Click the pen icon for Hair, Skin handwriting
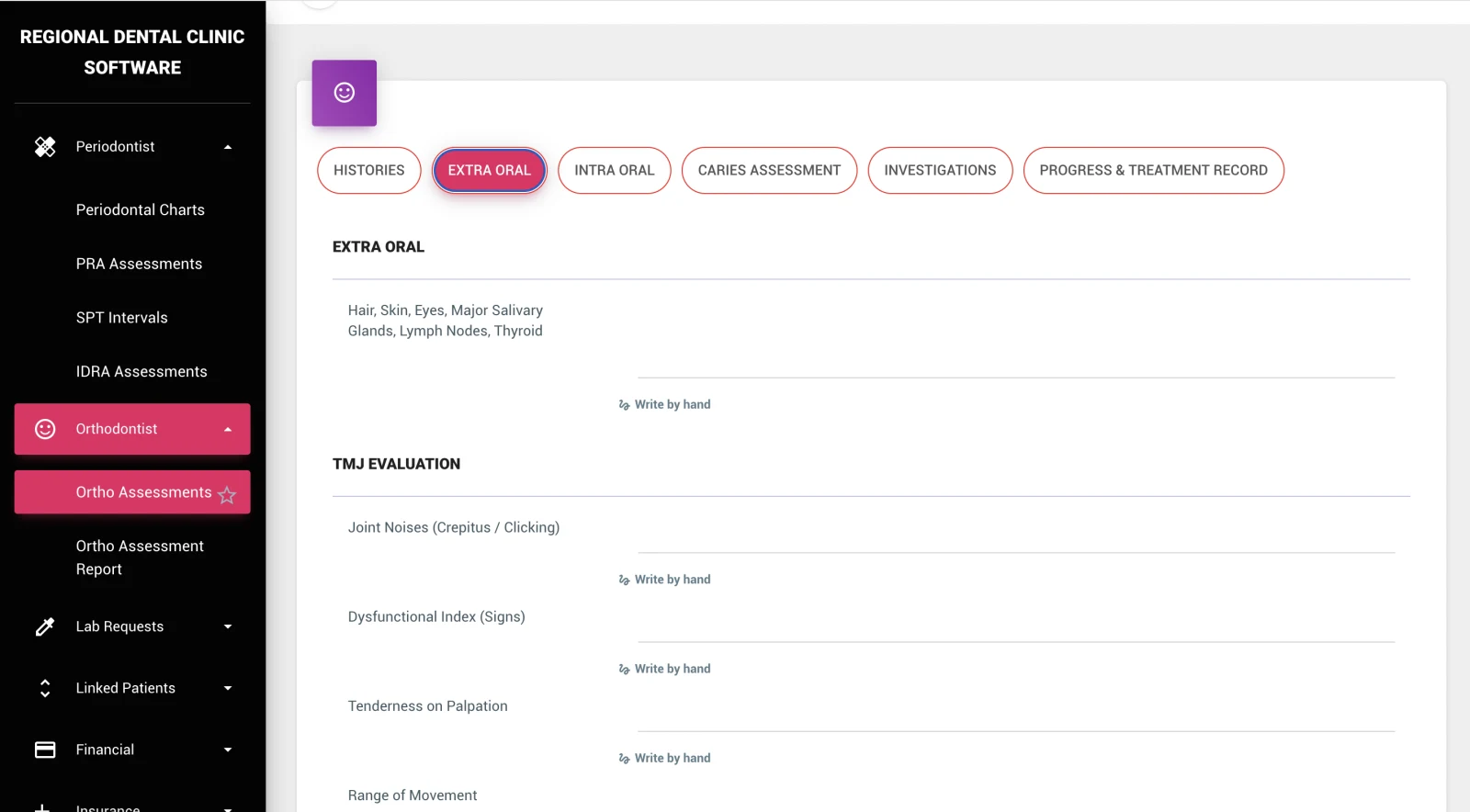The image size is (1470, 812). coord(625,405)
